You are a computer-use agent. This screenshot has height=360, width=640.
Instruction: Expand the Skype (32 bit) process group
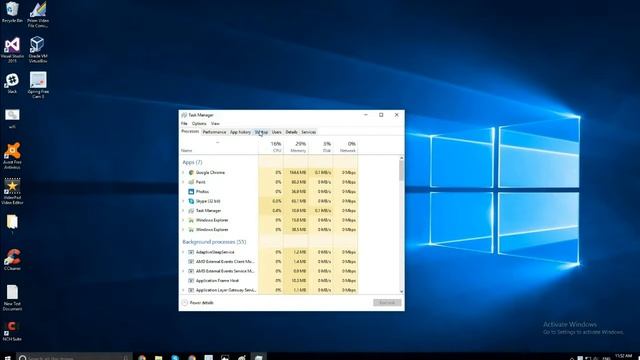tap(183, 201)
